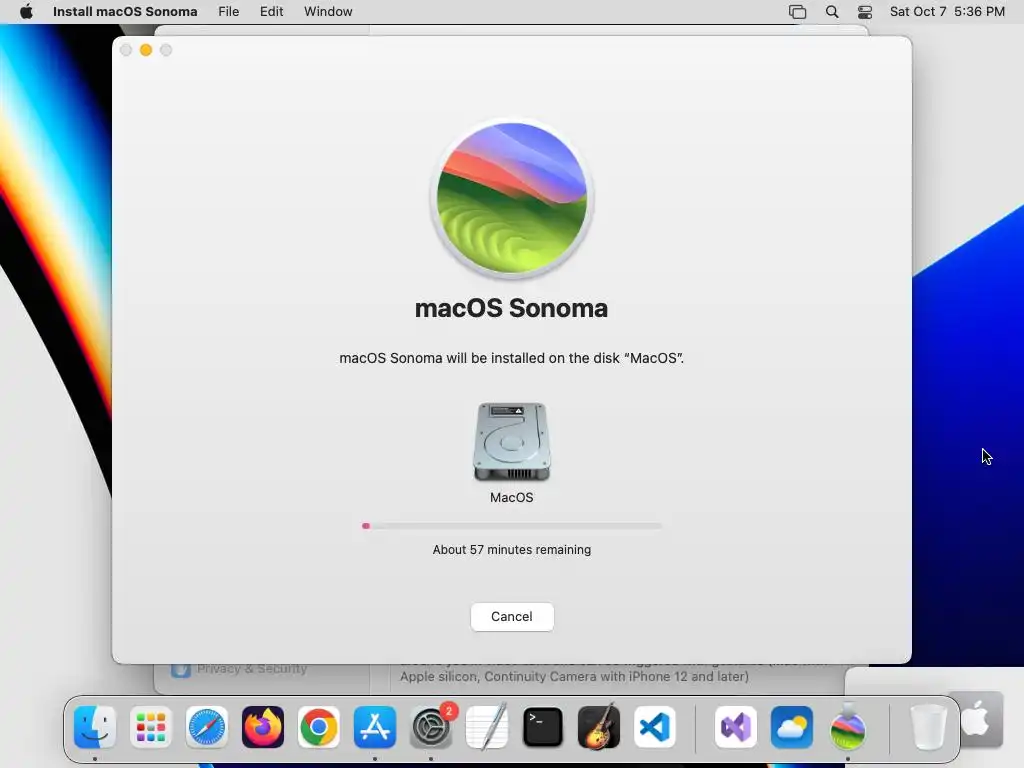The height and width of the screenshot is (768, 1024).
Task: Open the Trash from the Dock
Action: point(928,727)
